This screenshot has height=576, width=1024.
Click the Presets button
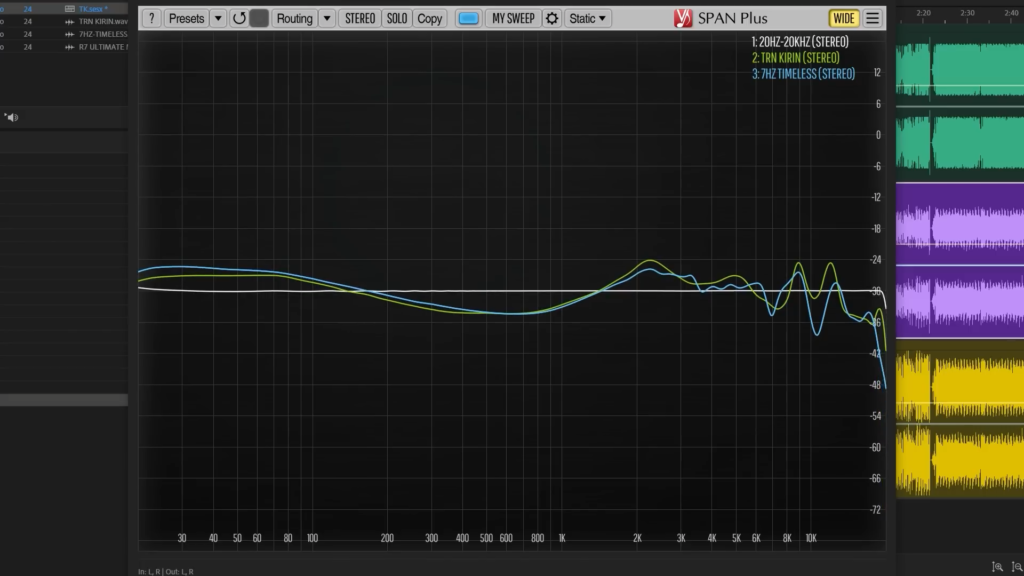186,18
